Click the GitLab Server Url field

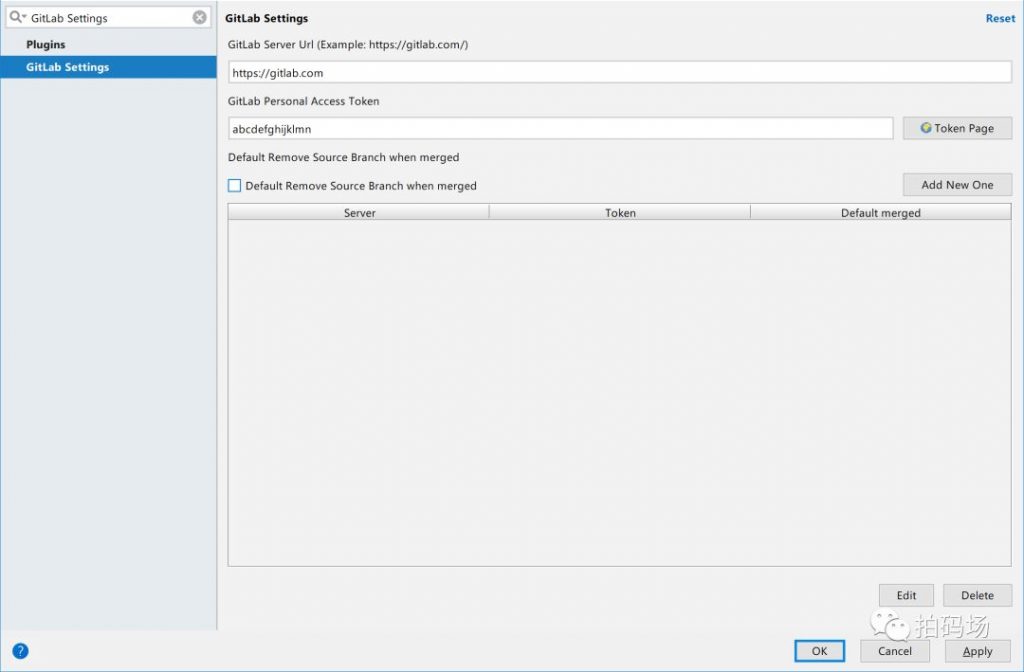(x=620, y=72)
